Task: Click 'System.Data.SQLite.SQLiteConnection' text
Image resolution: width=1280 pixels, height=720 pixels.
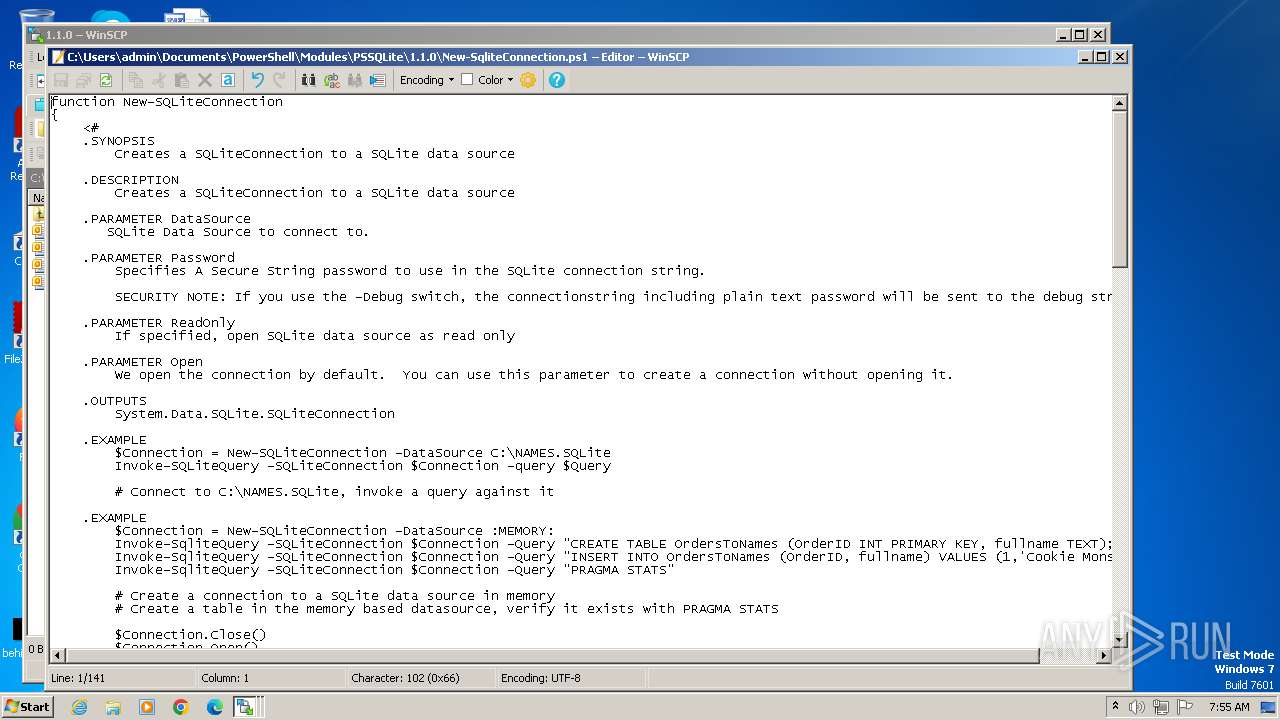Action: [255, 414]
